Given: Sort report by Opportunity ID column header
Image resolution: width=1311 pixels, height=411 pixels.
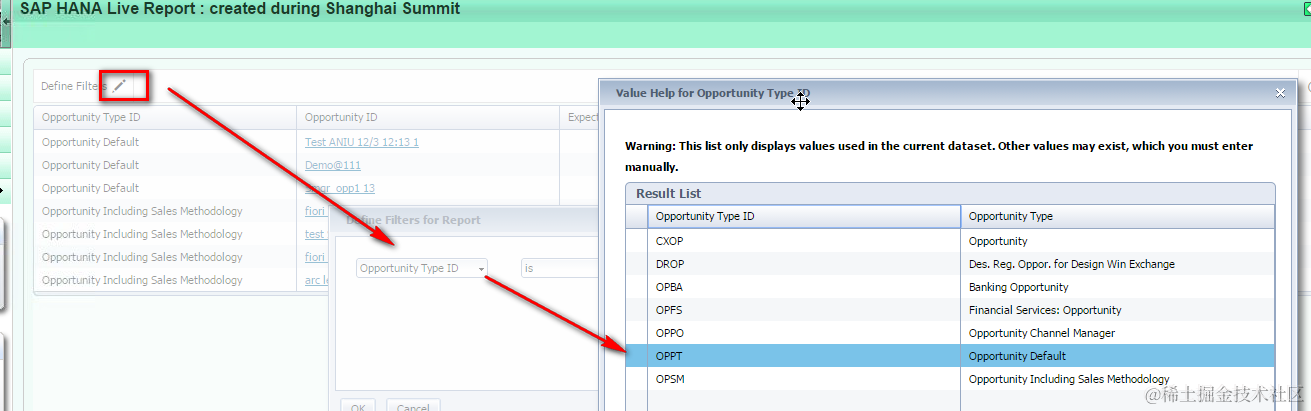Looking at the screenshot, I should click(x=428, y=117).
